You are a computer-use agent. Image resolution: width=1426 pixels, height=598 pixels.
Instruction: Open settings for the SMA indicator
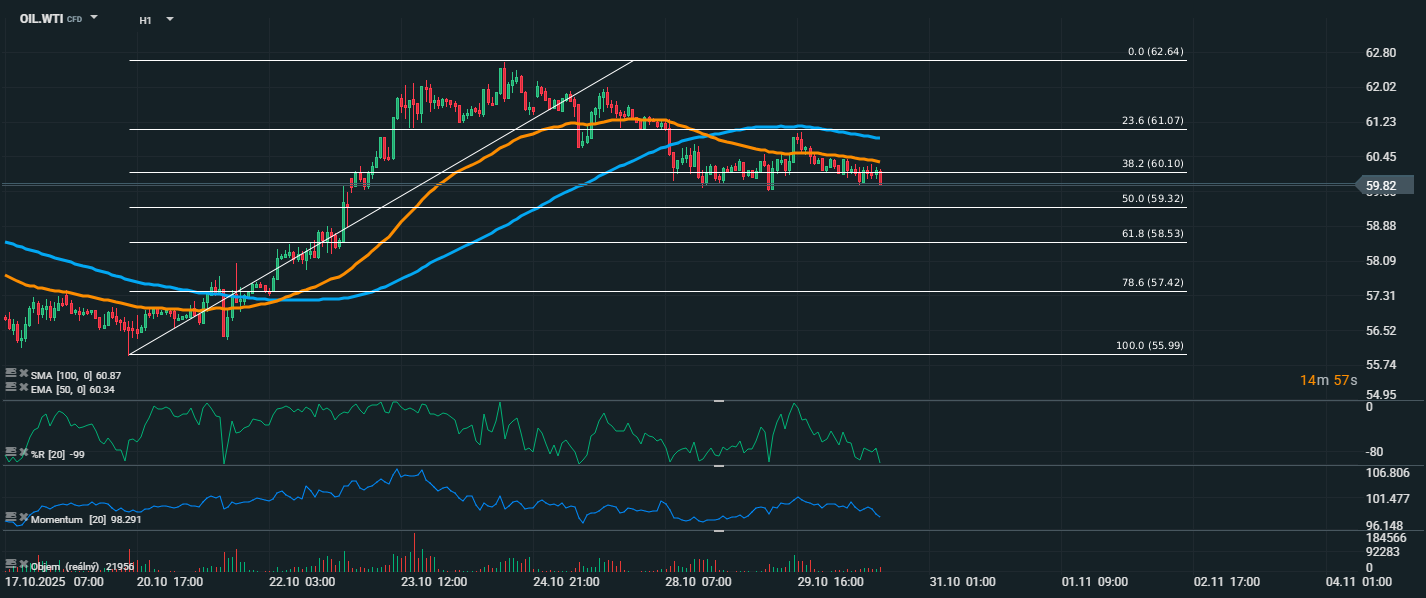coord(11,373)
